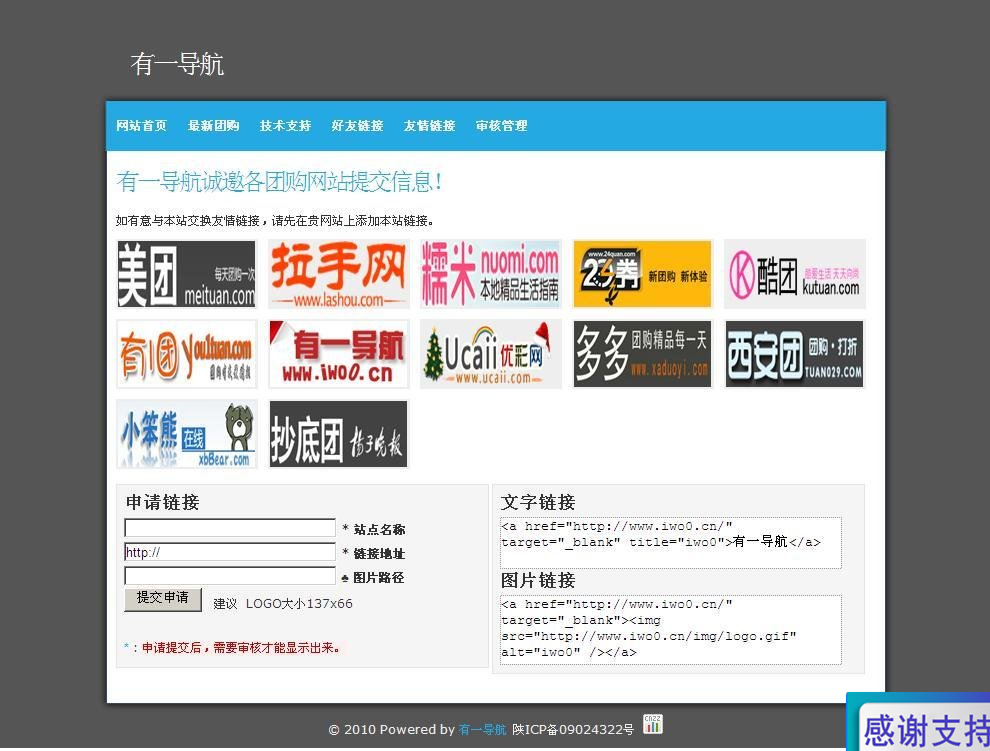
Task: Click the 西安团 tuan029.com logo
Action: click(794, 354)
